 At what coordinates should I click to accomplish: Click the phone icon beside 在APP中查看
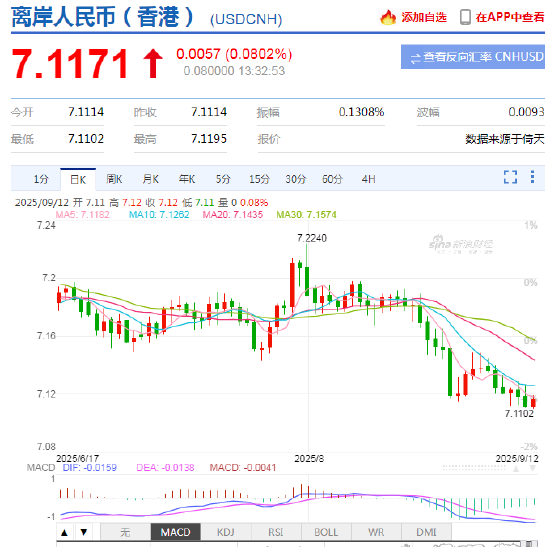coord(465,17)
